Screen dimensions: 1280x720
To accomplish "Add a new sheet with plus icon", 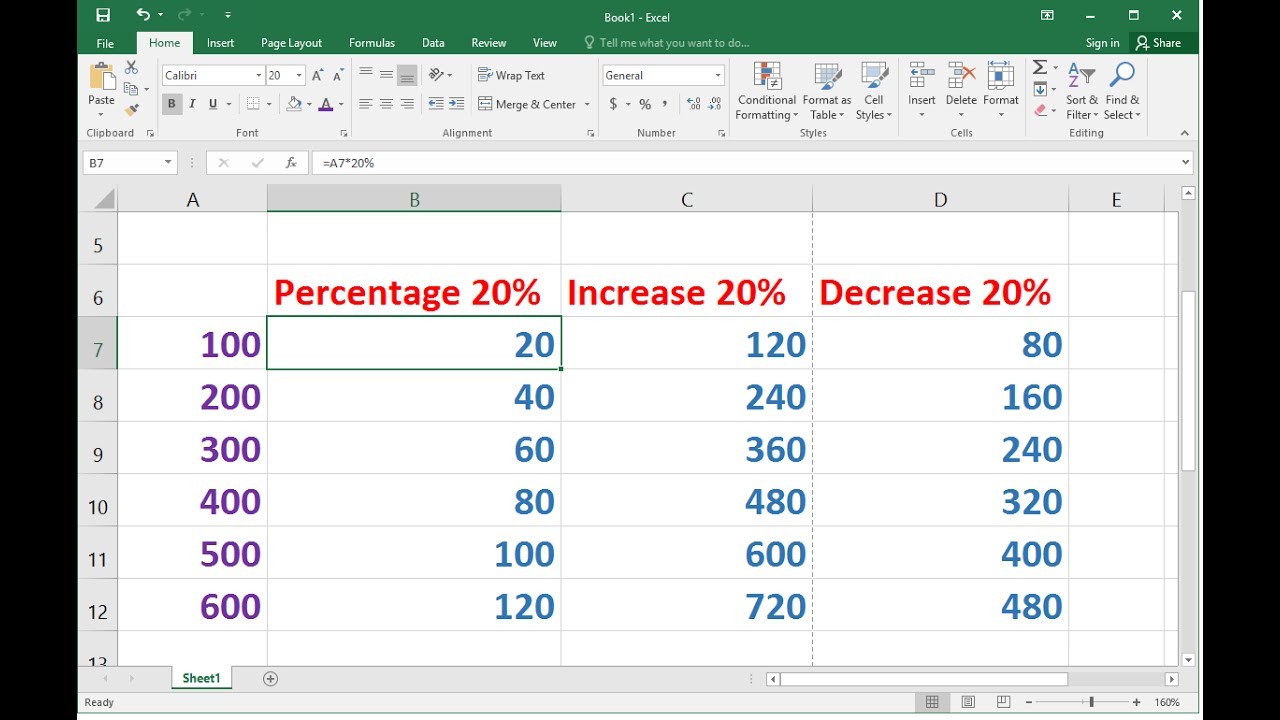I will pos(270,678).
